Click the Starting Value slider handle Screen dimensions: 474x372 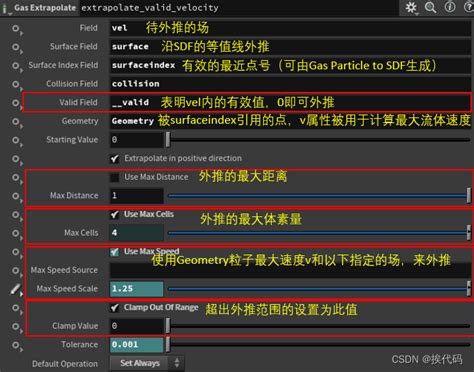click(168, 140)
